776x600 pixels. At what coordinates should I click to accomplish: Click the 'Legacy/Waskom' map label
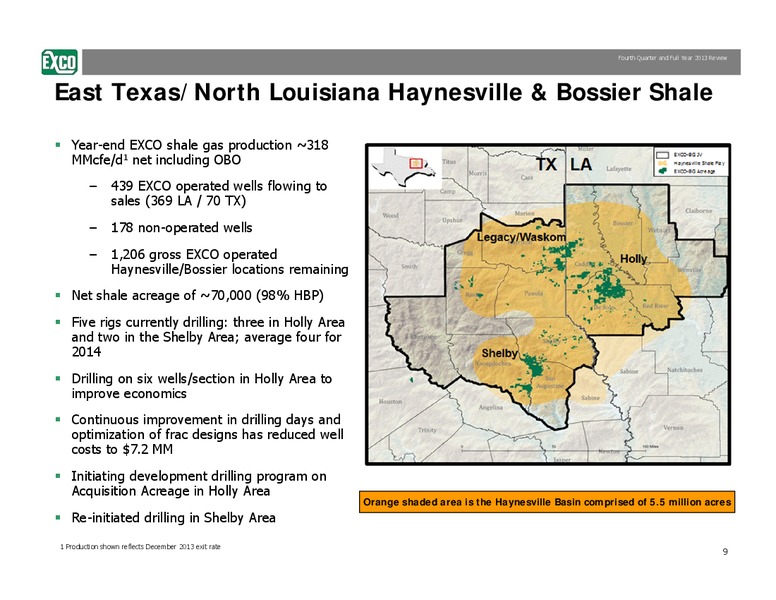(x=521, y=237)
